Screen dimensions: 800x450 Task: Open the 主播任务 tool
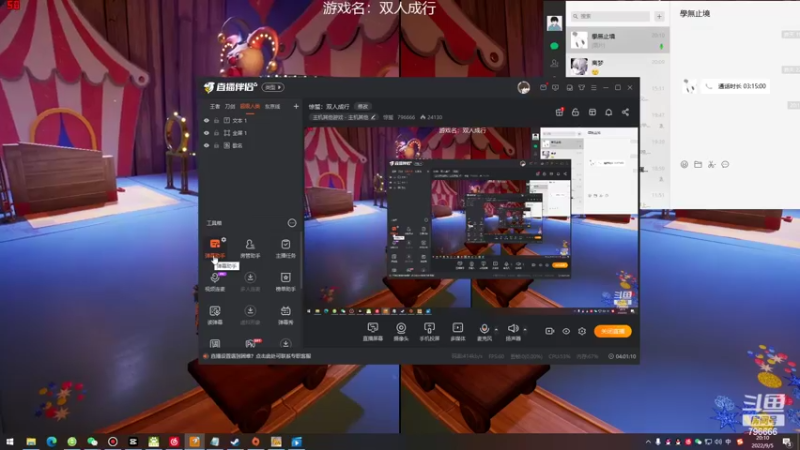[x=285, y=248]
